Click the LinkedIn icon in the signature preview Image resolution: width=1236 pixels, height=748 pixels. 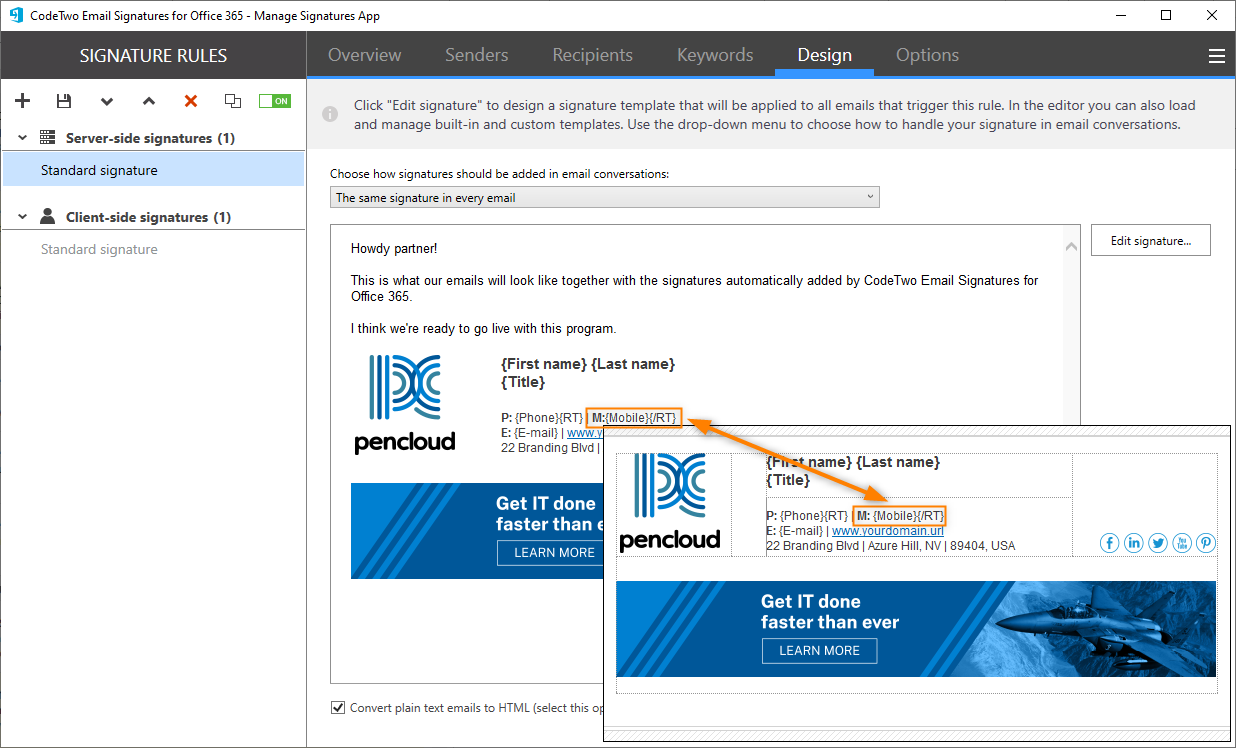point(1133,543)
